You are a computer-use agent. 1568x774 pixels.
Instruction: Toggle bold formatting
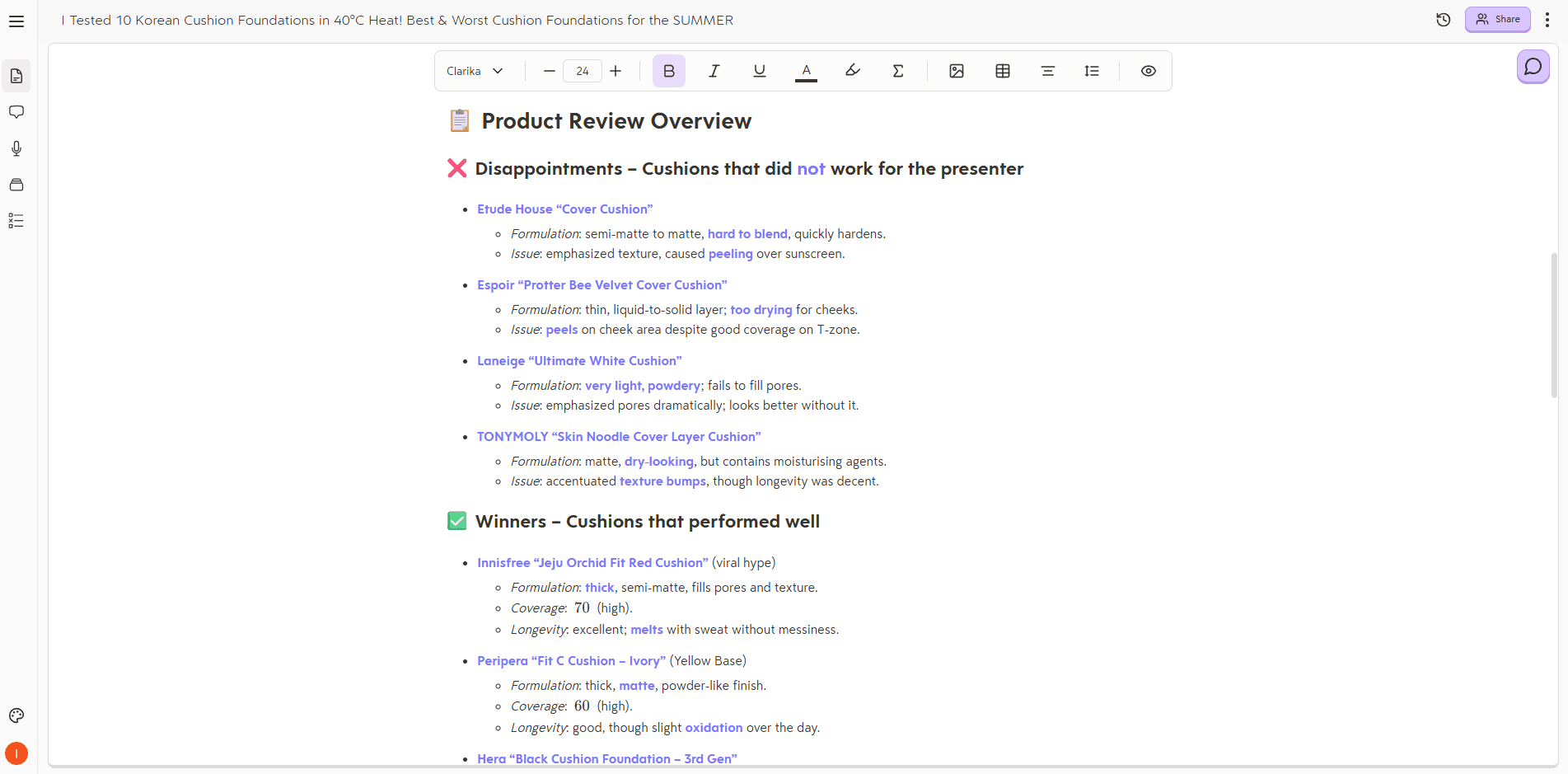pos(669,71)
